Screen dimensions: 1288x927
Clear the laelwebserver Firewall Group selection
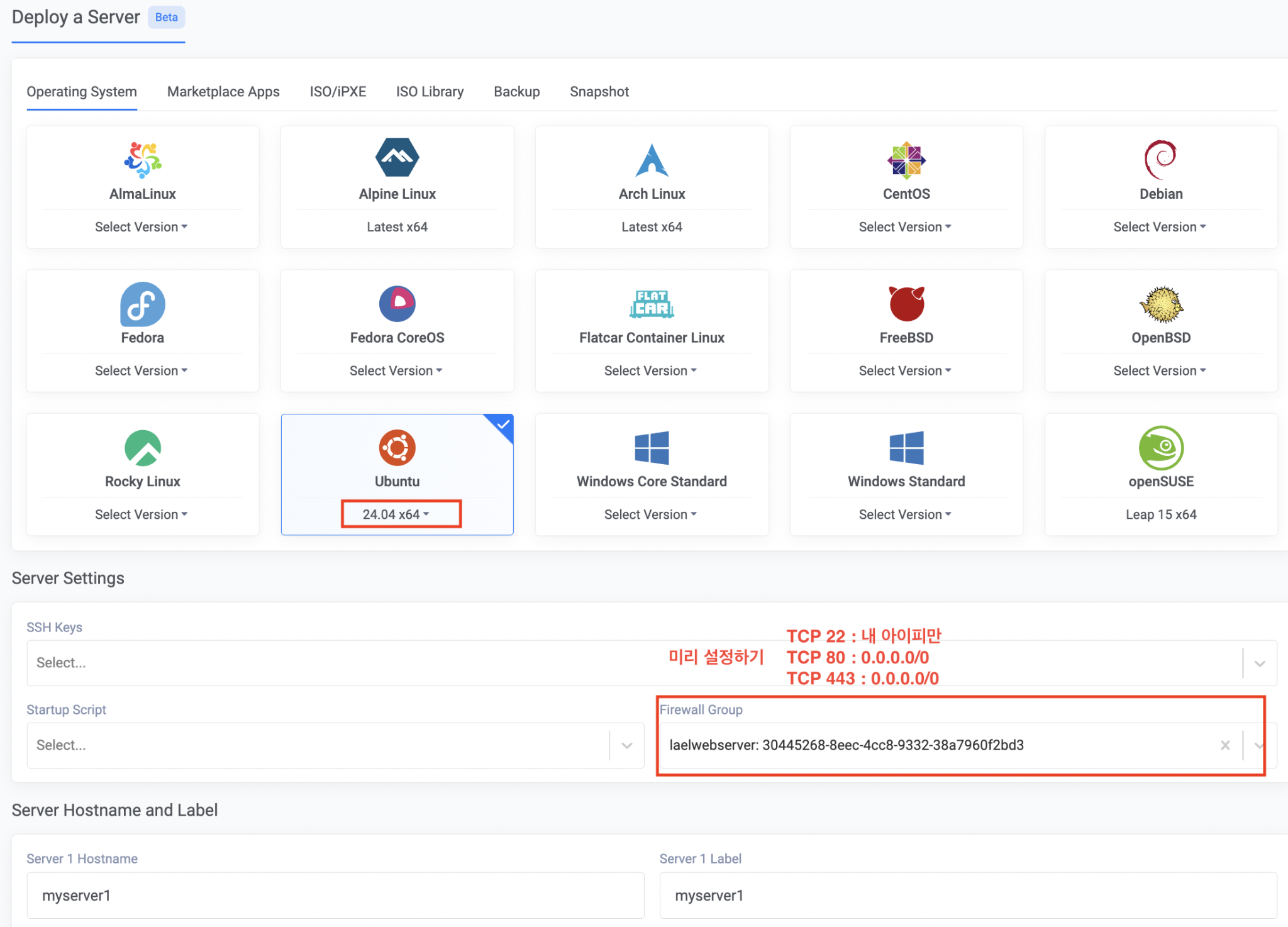1225,745
